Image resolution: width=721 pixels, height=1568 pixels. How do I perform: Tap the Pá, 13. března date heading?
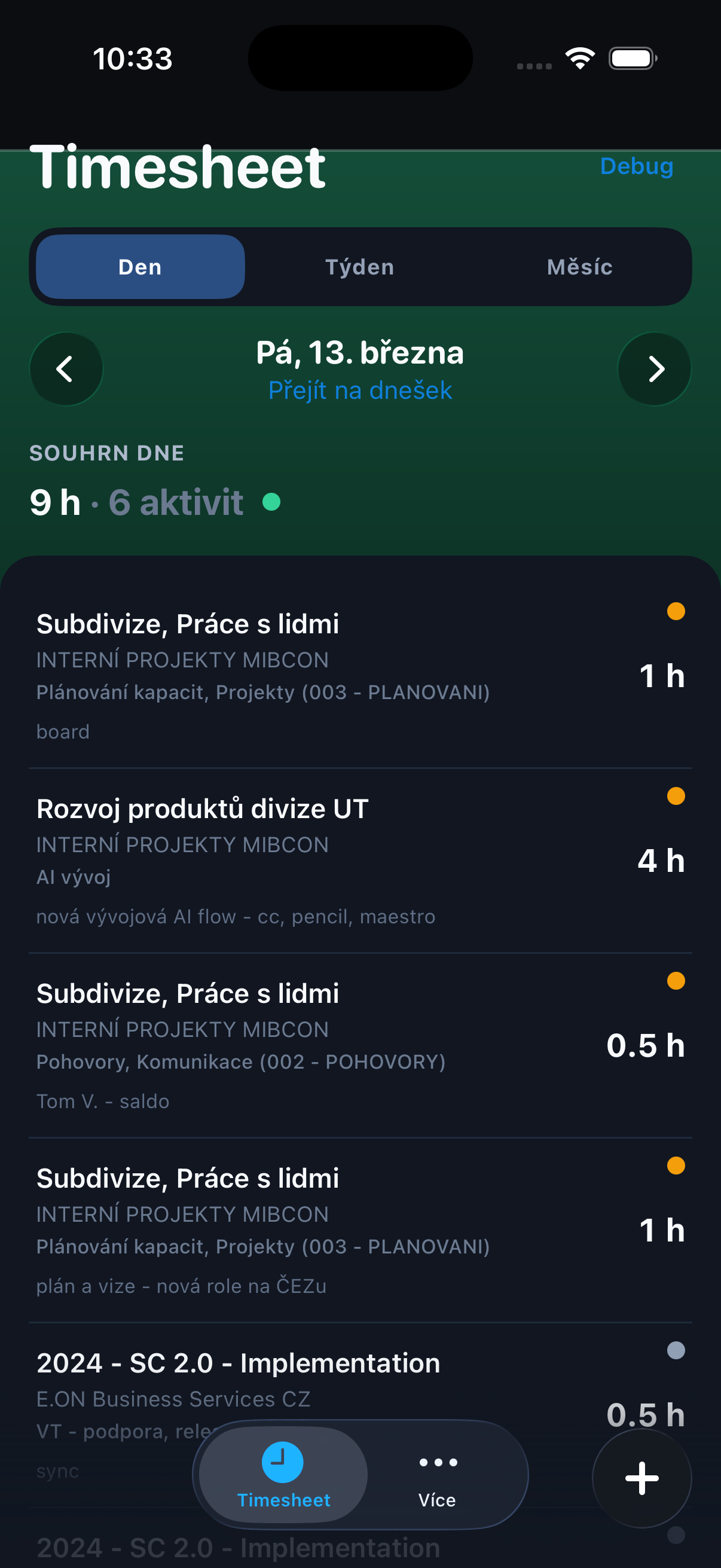click(x=360, y=352)
